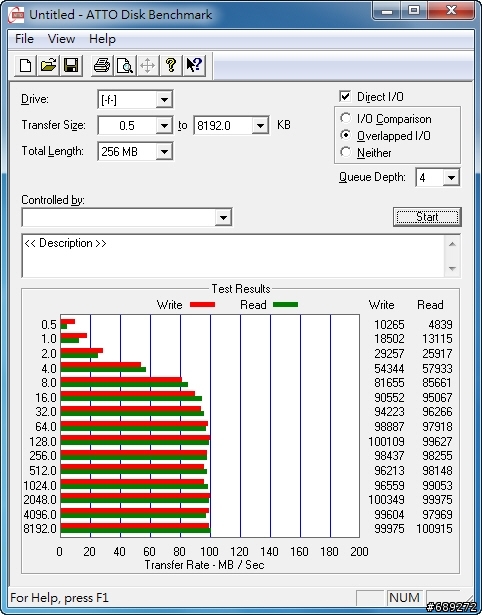Click the NUM status bar indicator
The height and width of the screenshot is (615, 482).
point(404,597)
